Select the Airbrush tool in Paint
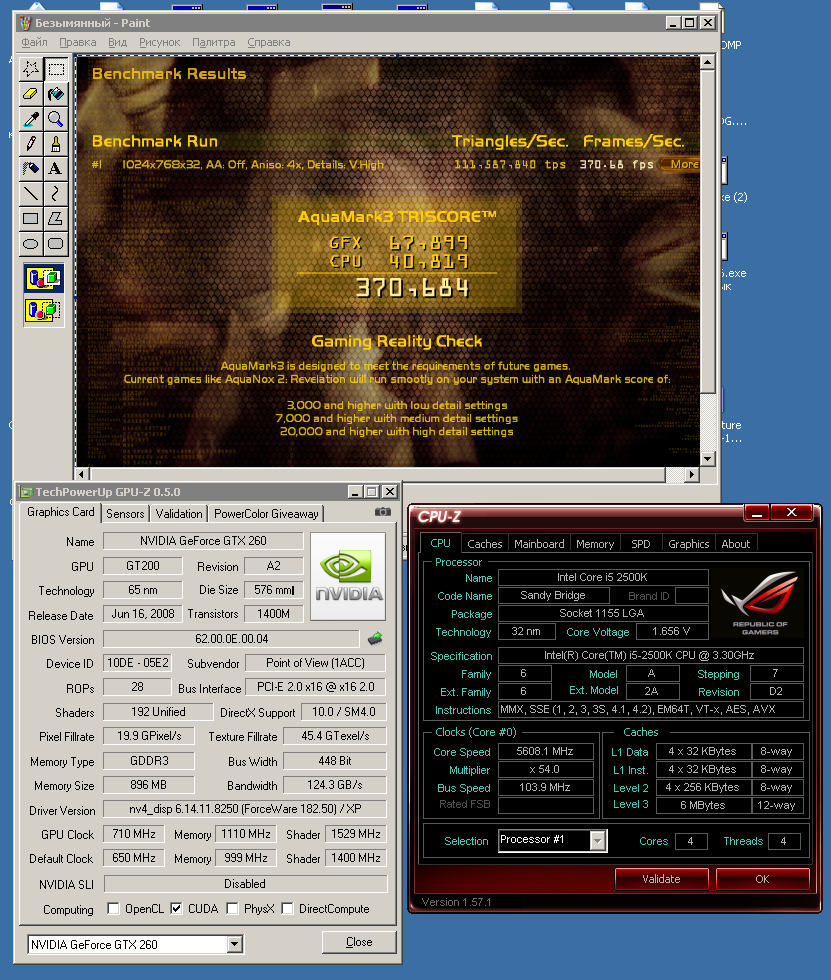 pos(31,169)
